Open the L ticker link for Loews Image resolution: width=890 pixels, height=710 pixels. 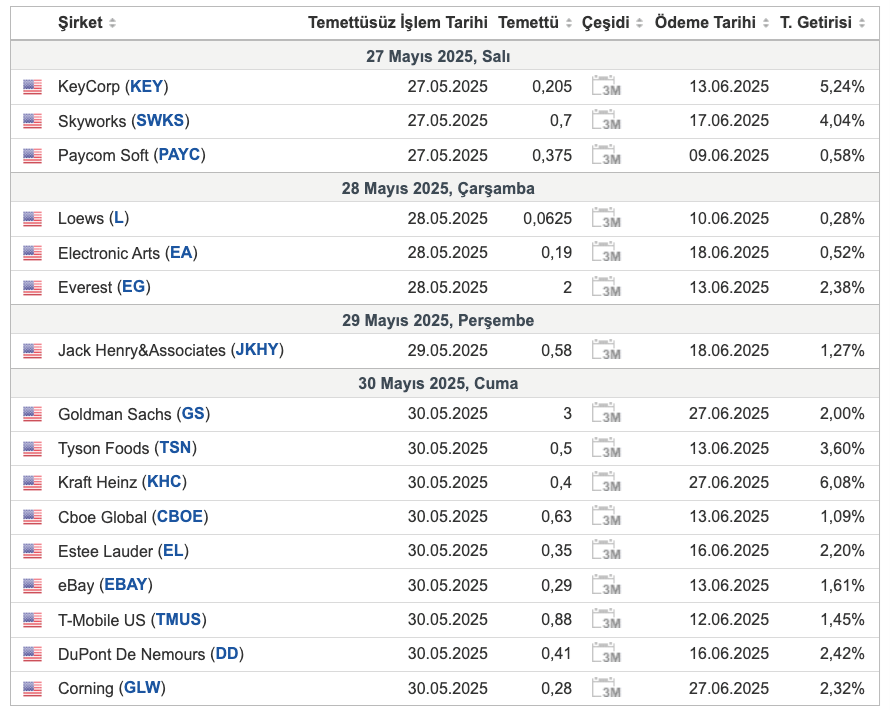point(119,218)
